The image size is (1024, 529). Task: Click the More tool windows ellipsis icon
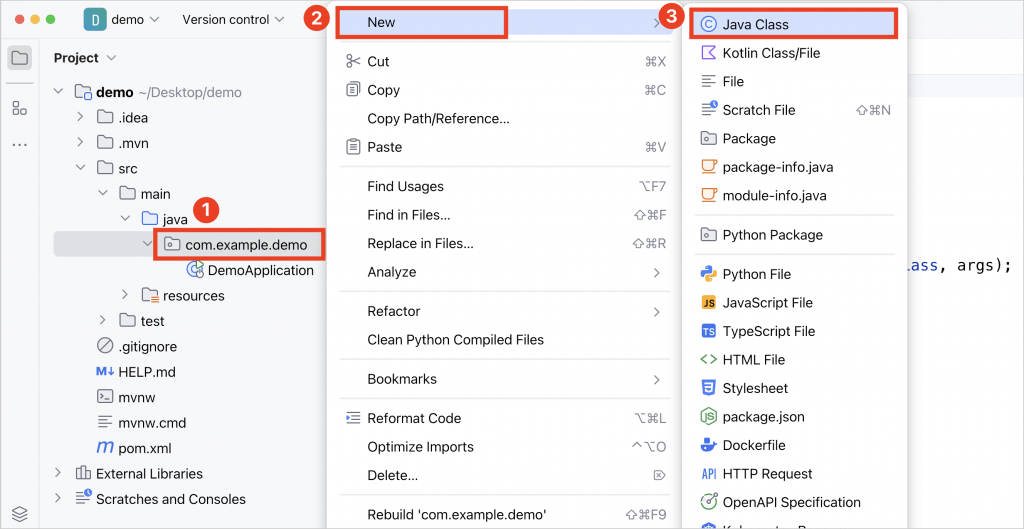[20, 145]
